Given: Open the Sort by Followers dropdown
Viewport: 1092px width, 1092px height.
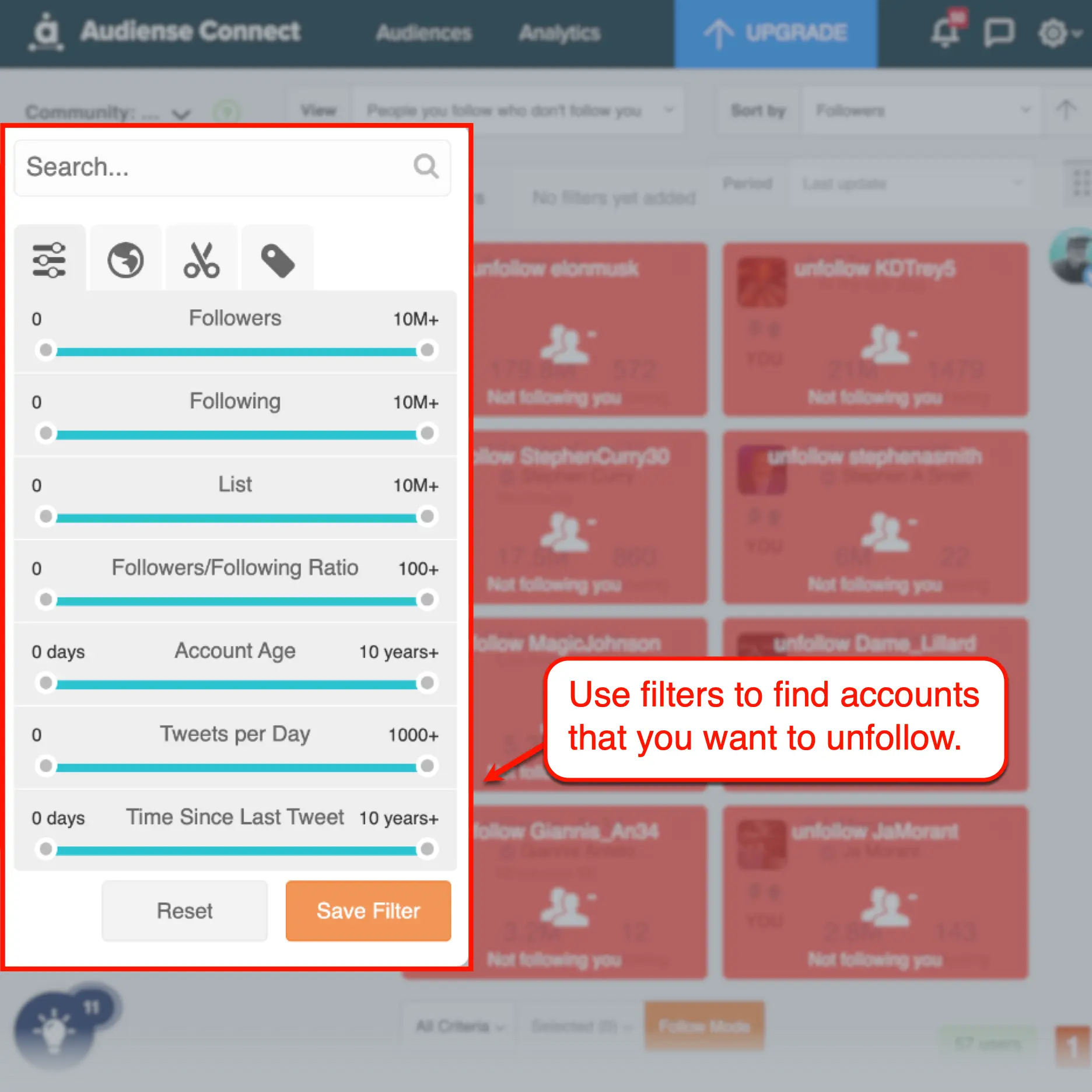Looking at the screenshot, I should click(922, 111).
